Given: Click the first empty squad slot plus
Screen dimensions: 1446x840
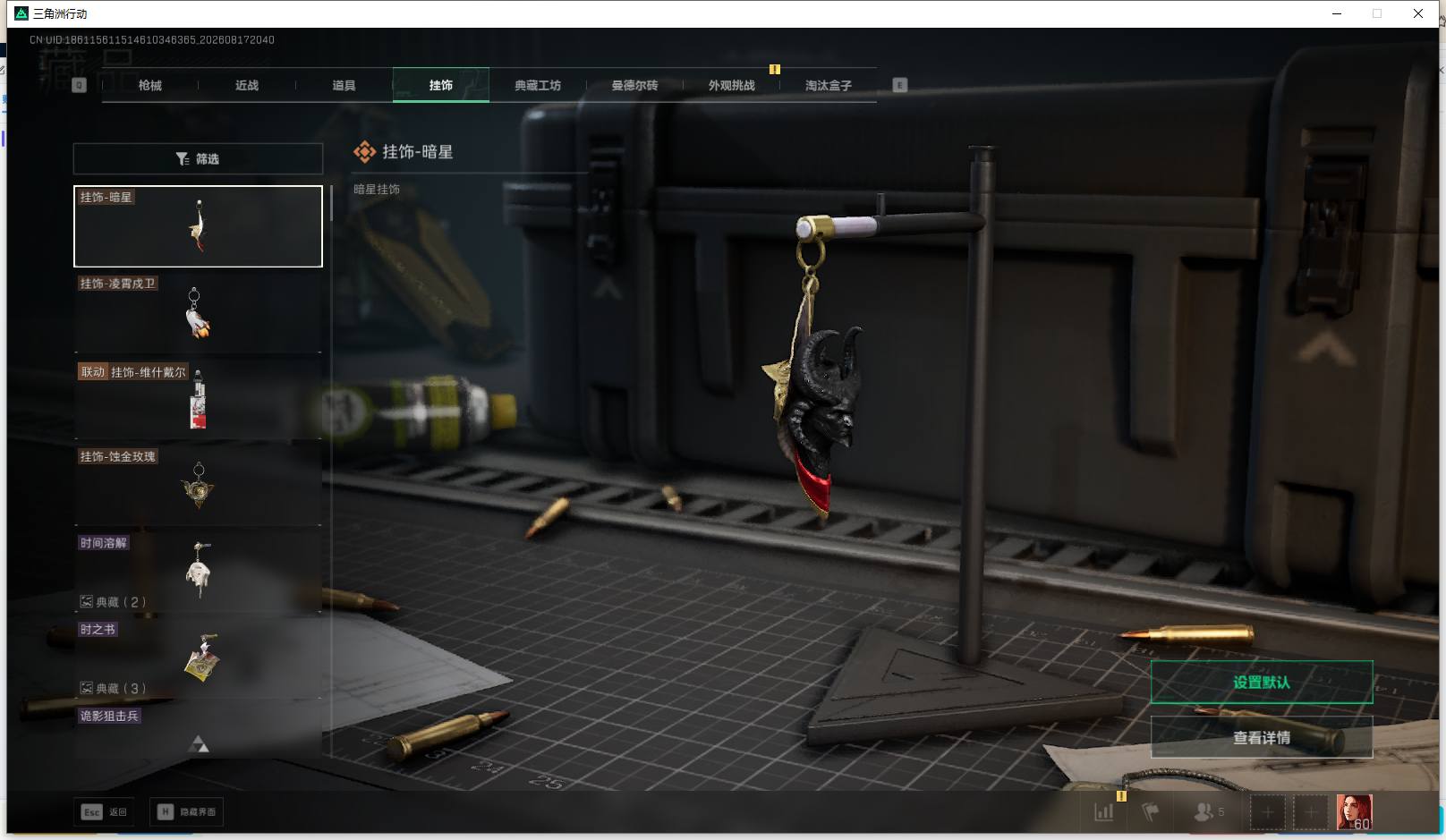Looking at the screenshot, I should pos(1267,812).
